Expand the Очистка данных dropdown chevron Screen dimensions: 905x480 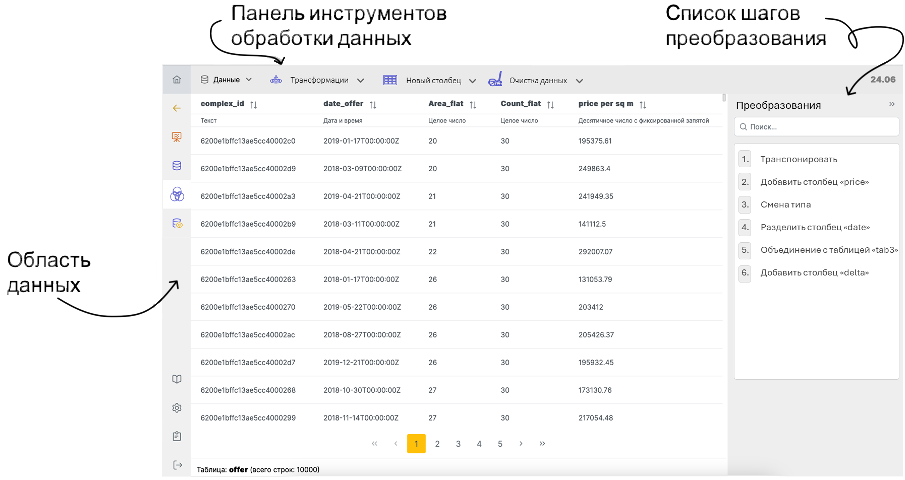[579, 81]
